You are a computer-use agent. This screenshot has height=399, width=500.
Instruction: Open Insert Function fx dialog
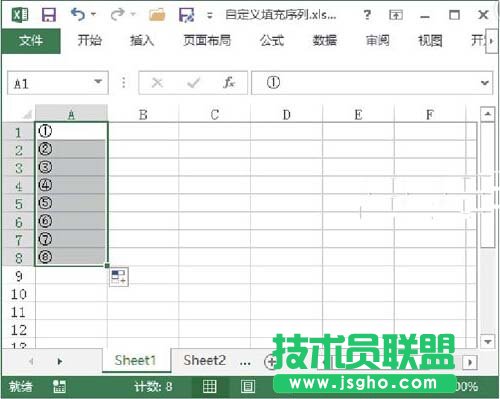tap(229, 82)
